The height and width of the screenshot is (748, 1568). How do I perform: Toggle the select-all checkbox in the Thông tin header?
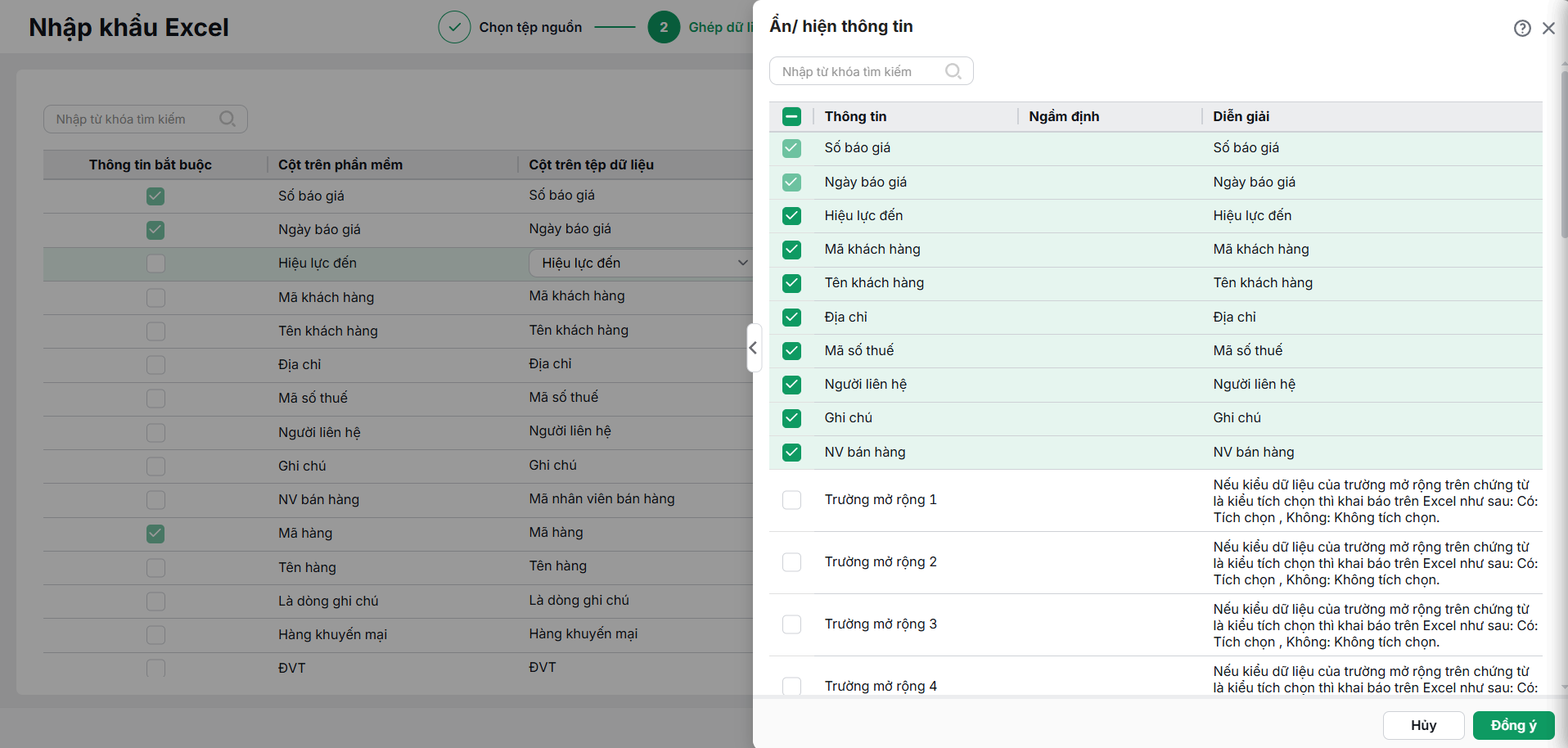(791, 116)
